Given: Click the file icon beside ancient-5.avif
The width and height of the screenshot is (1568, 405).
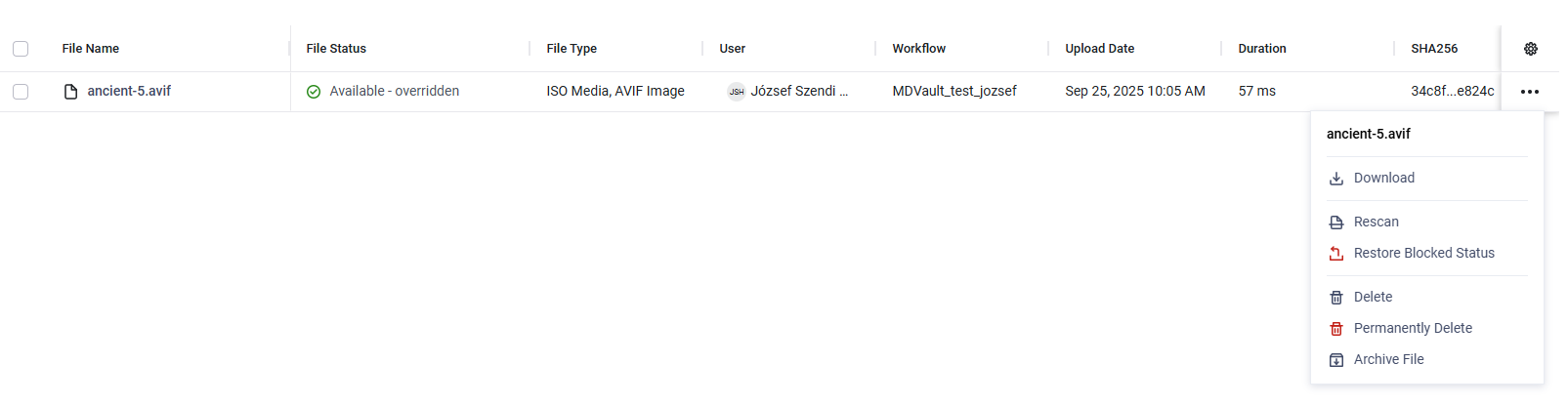Looking at the screenshot, I should (70, 92).
